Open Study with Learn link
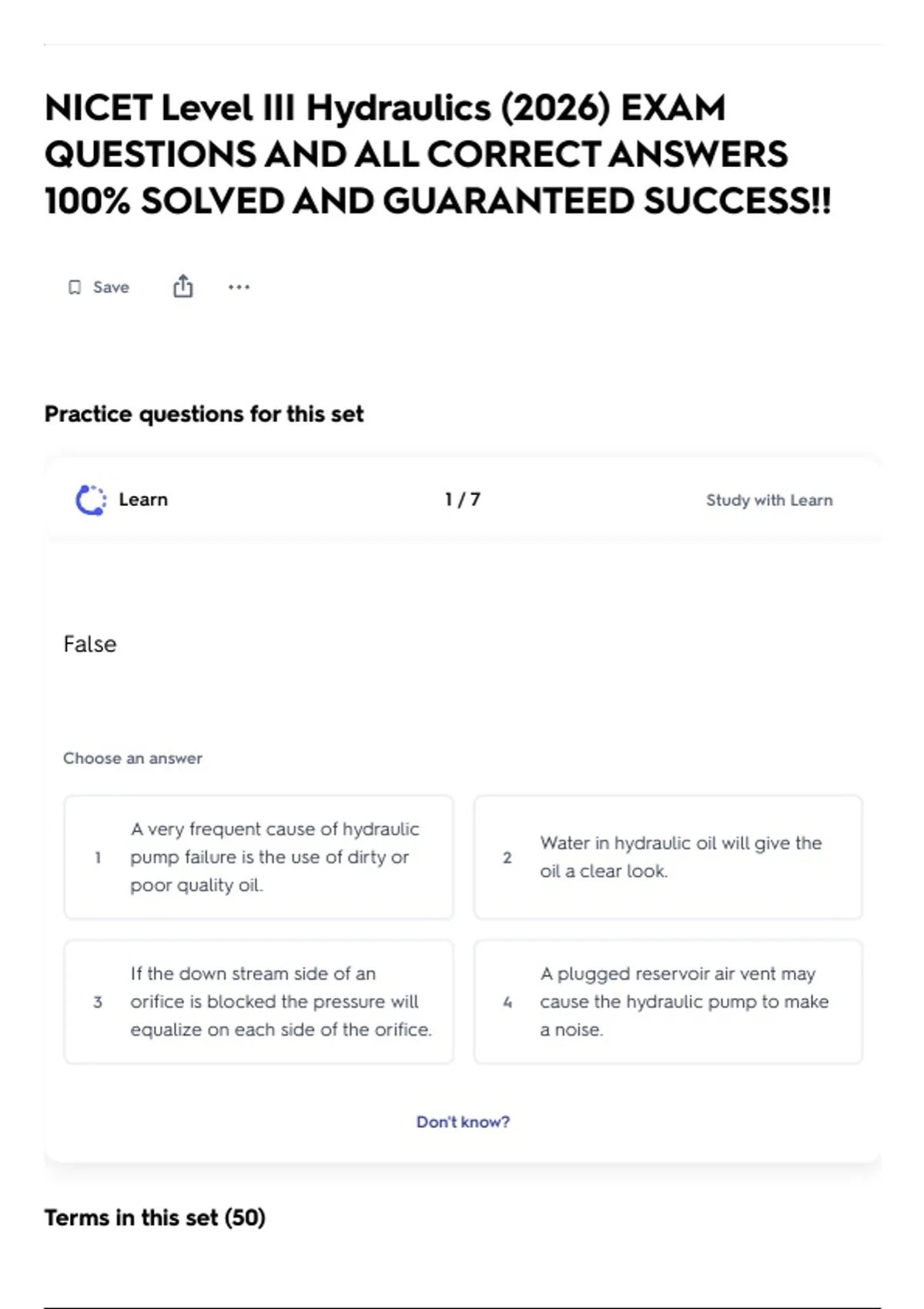The width and height of the screenshot is (924, 1309). click(769, 500)
